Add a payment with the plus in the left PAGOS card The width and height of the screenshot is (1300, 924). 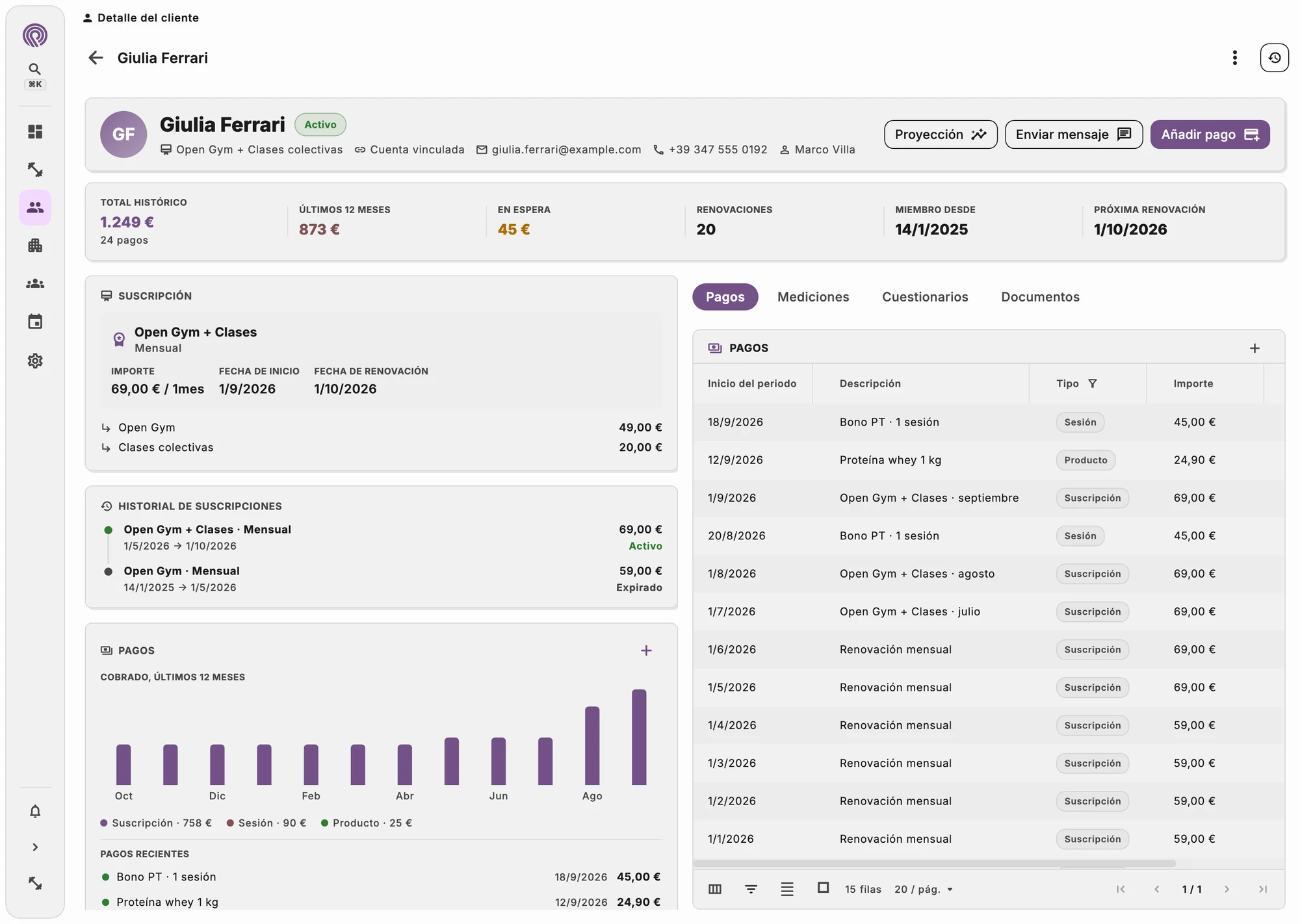(x=646, y=650)
